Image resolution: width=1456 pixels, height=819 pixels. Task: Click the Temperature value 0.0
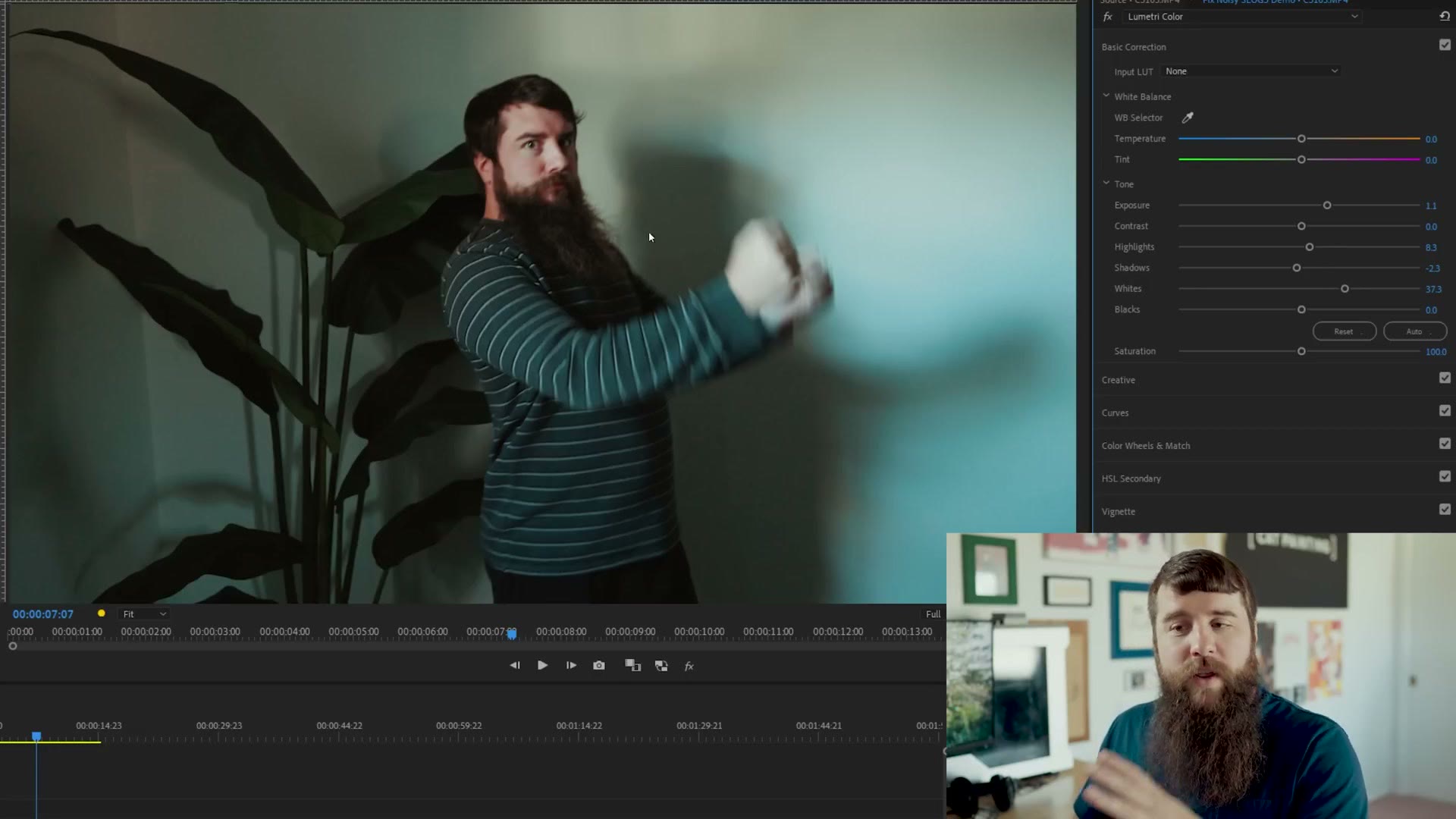pyautogui.click(x=1431, y=140)
